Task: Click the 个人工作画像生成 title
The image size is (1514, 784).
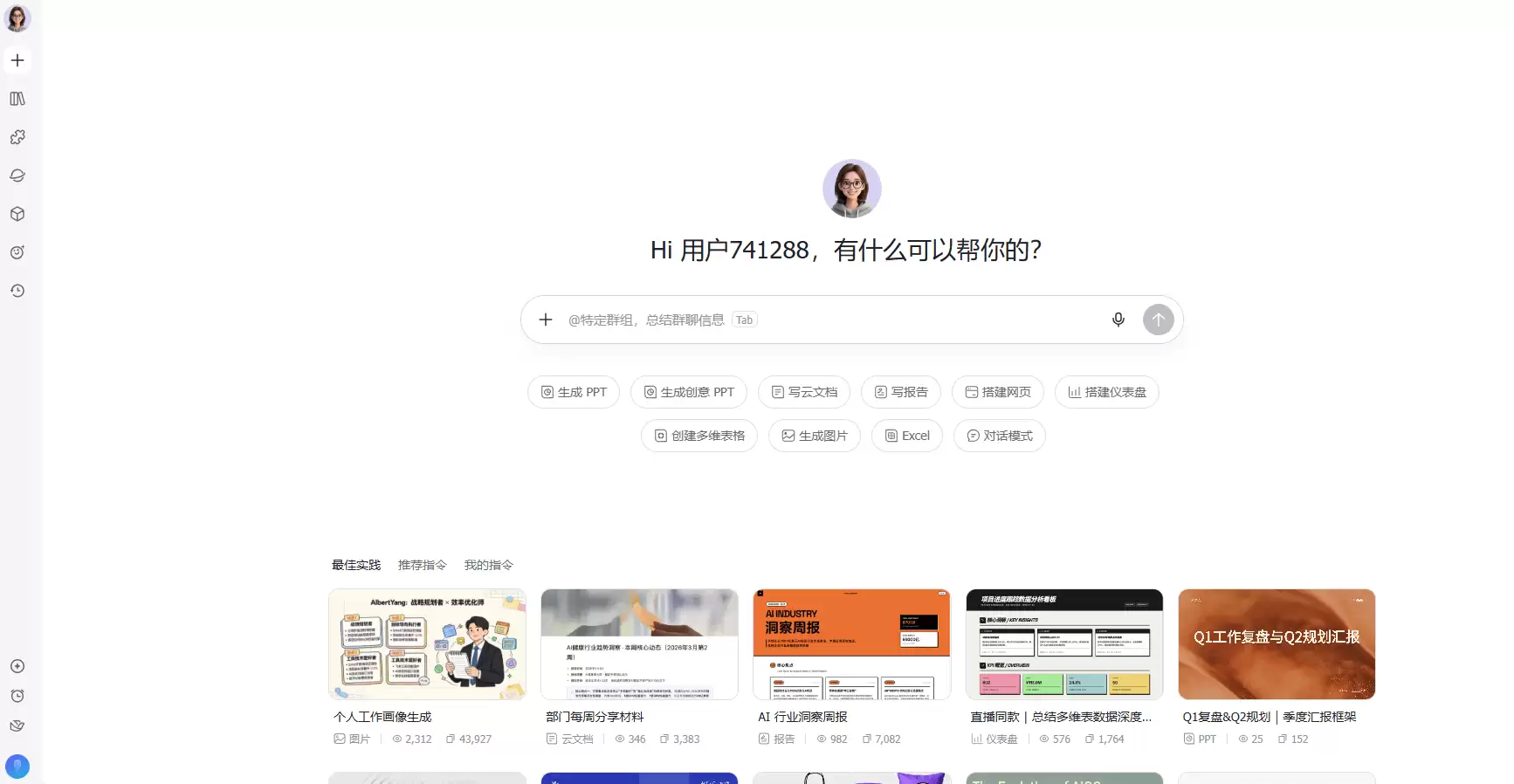Action: pyautogui.click(x=382, y=717)
